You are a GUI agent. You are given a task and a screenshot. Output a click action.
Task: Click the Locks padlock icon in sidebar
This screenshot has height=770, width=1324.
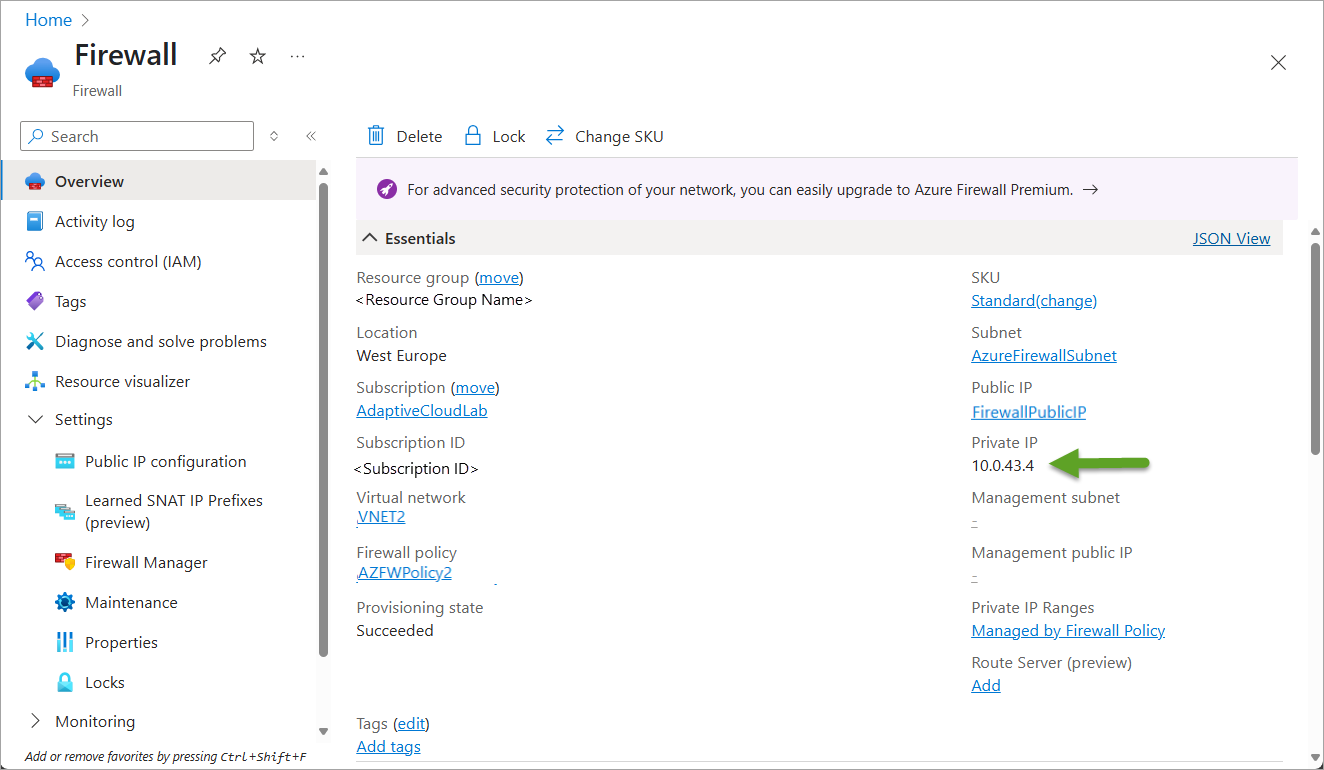pos(65,682)
